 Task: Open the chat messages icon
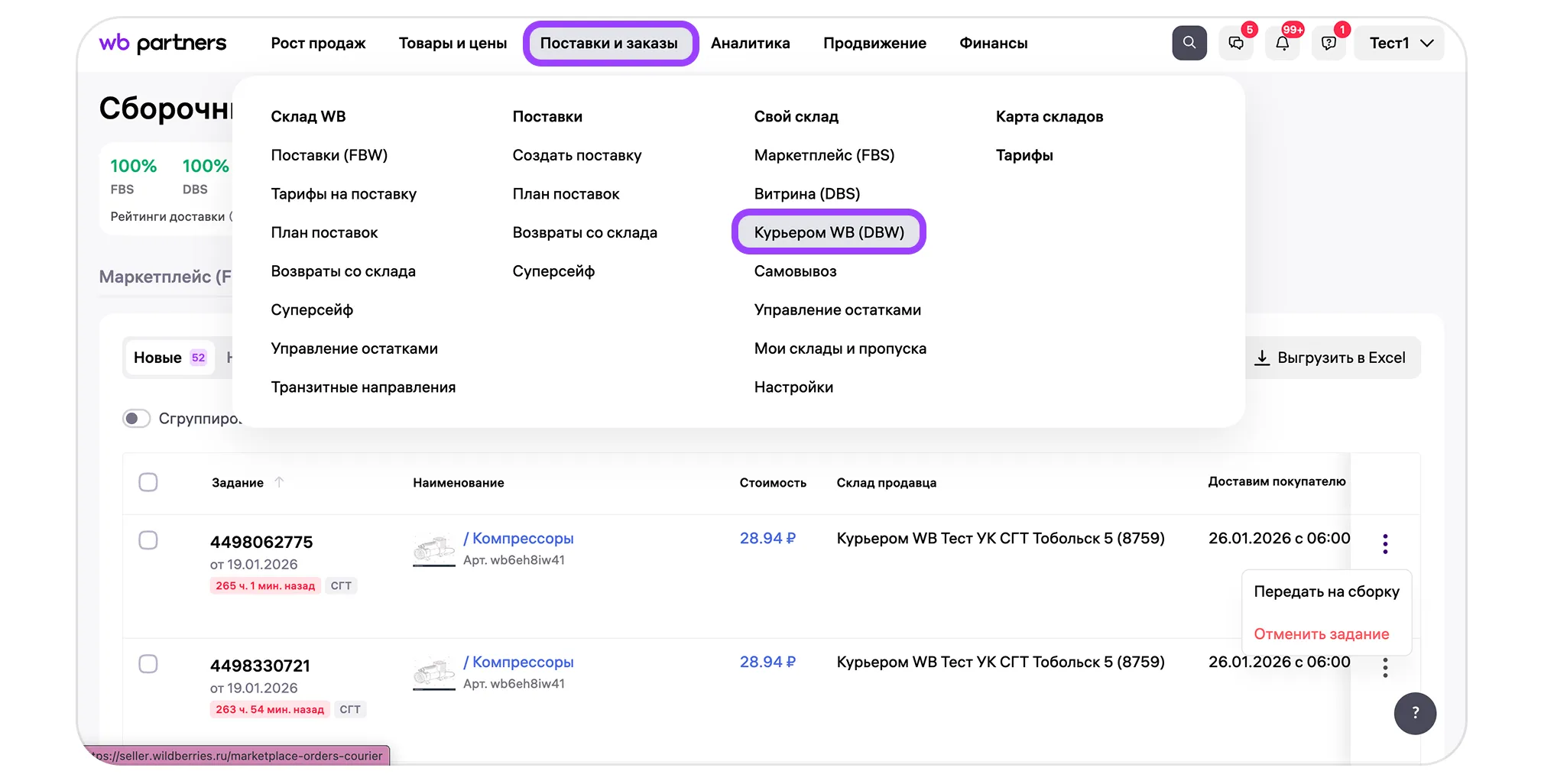click(1236, 44)
